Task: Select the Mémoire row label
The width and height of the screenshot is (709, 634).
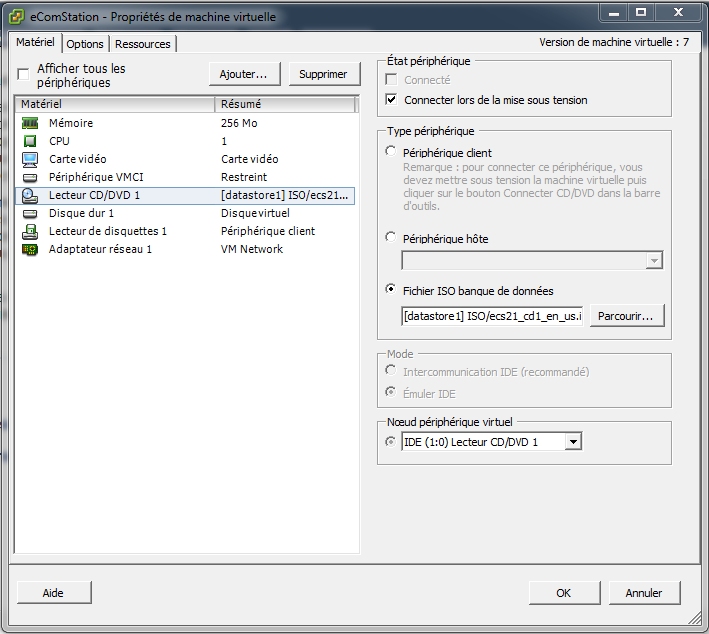Action: coord(71,123)
